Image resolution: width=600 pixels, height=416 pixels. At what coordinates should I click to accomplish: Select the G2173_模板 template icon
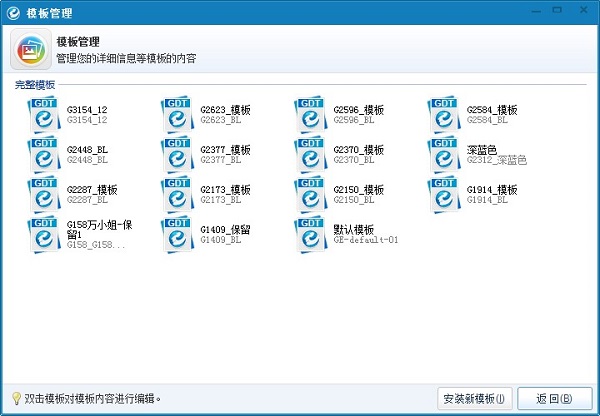[177, 194]
